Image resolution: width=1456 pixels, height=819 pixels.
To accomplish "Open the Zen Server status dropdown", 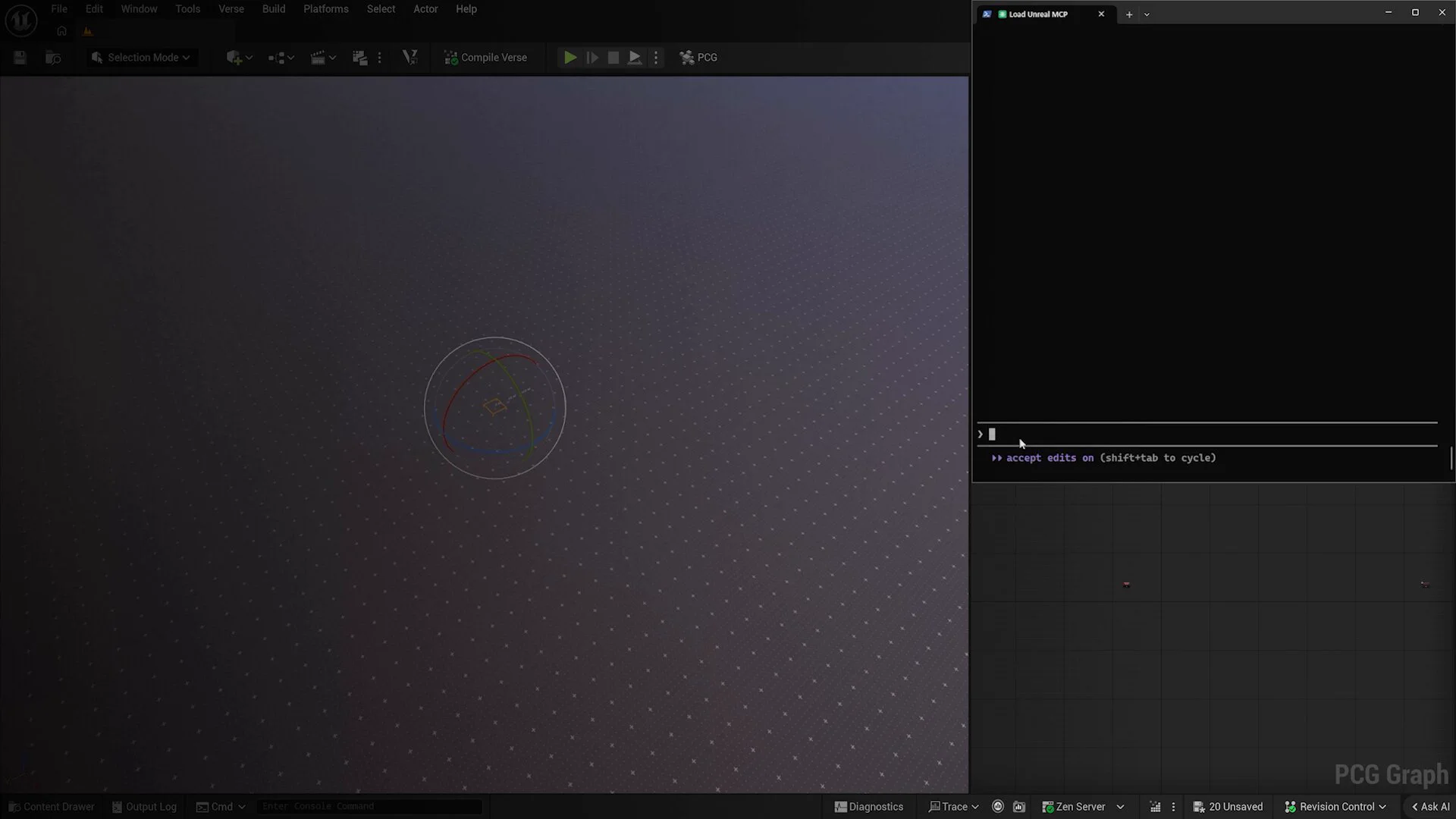I will 1083,807.
